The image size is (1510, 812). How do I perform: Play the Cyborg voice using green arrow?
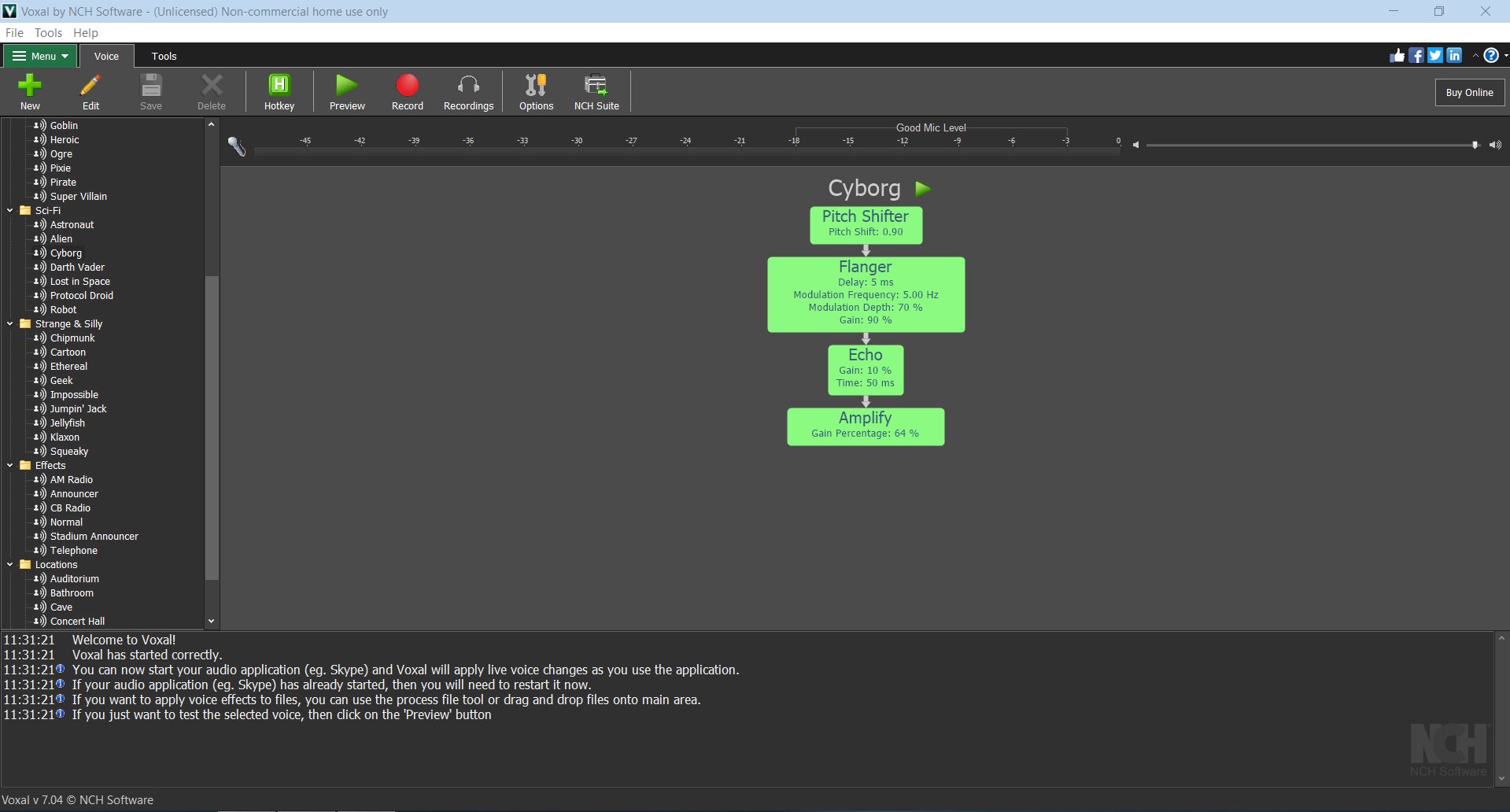pos(923,189)
